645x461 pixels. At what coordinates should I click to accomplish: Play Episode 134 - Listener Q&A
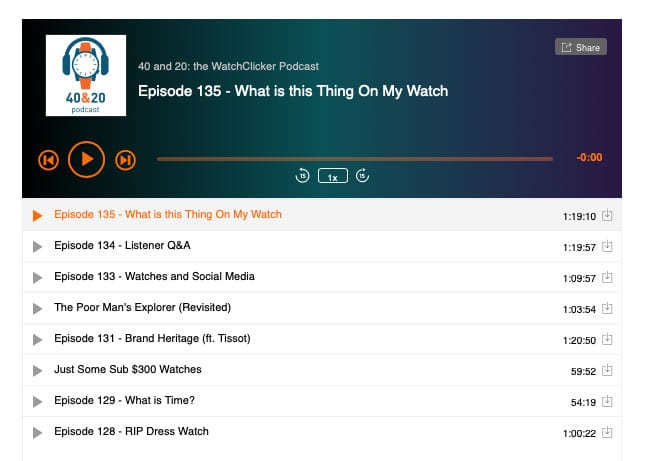(37, 247)
